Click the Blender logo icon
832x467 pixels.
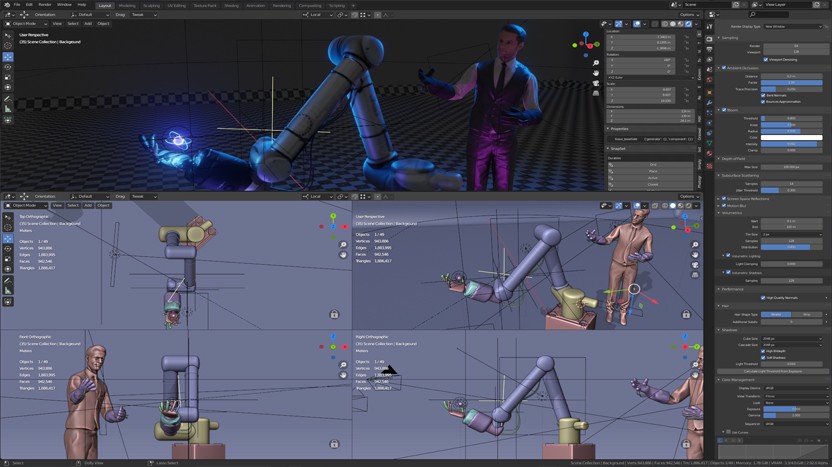tap(5, 4)
